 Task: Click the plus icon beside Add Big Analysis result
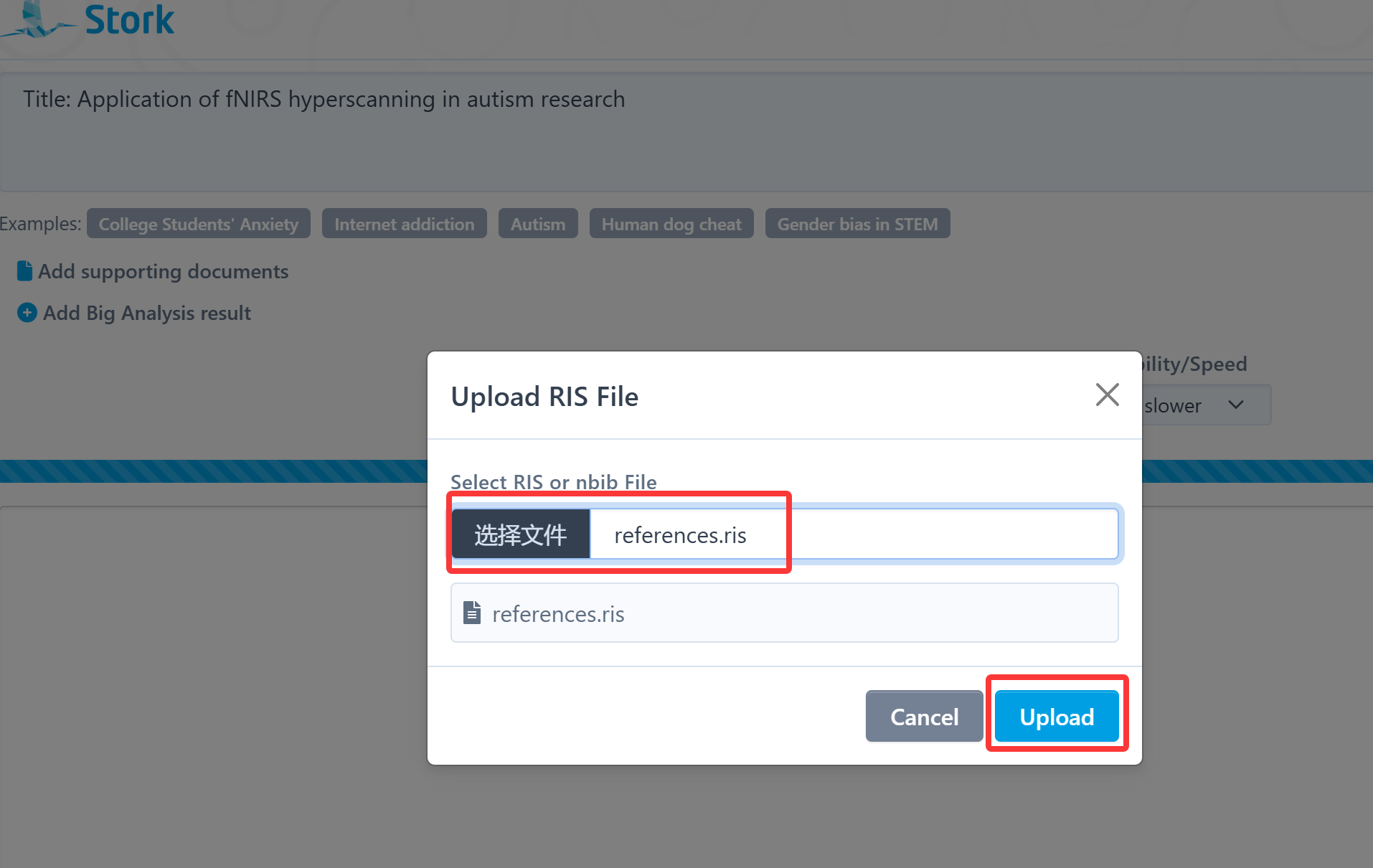pos(27,313)
